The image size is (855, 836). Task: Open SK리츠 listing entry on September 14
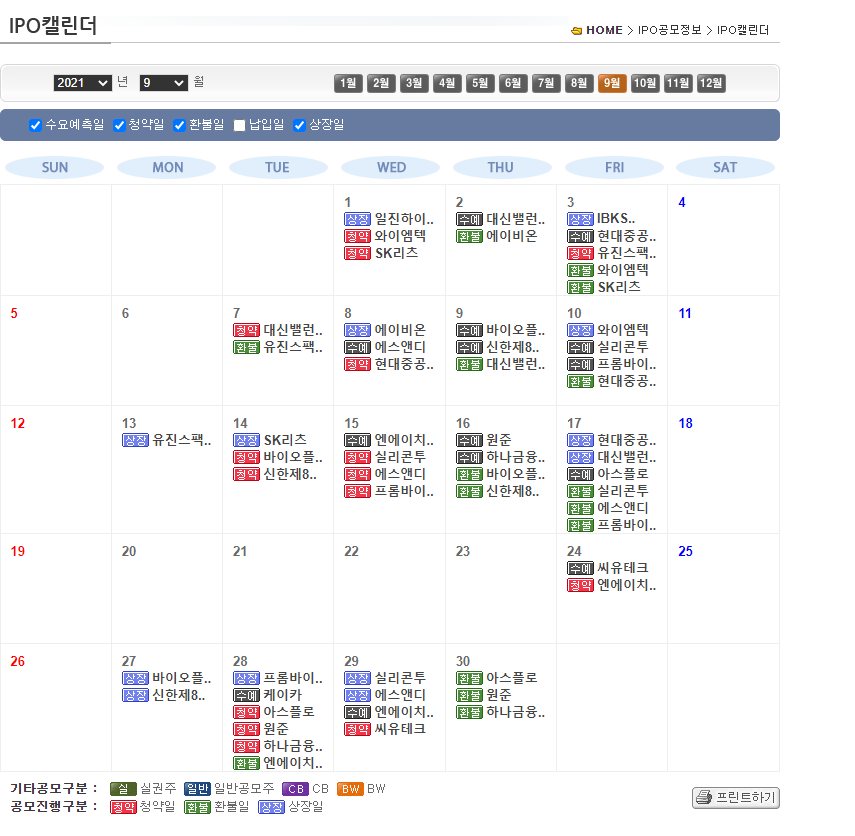[285, 440]
